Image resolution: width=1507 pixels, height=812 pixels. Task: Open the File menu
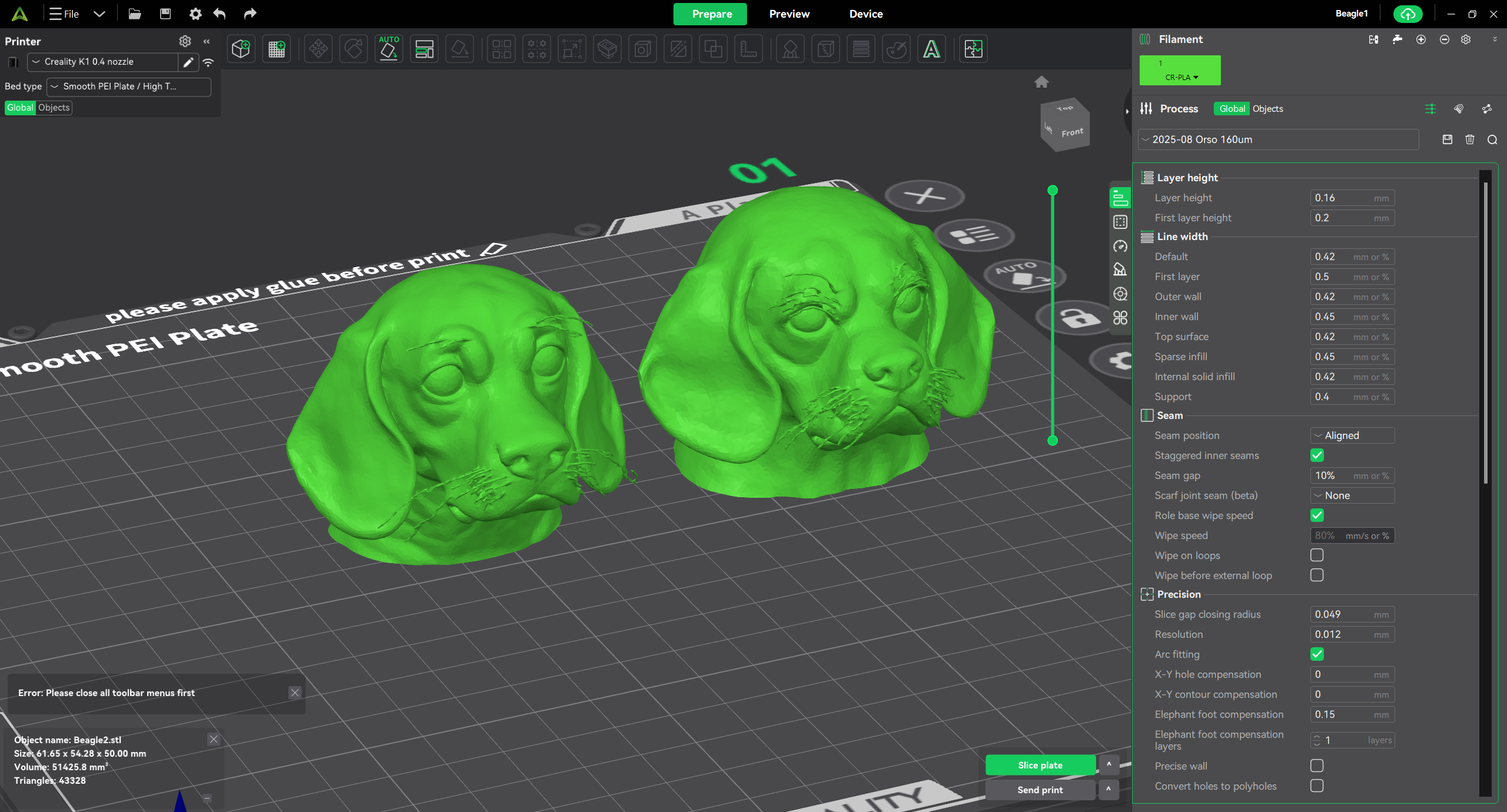[65, 14]
